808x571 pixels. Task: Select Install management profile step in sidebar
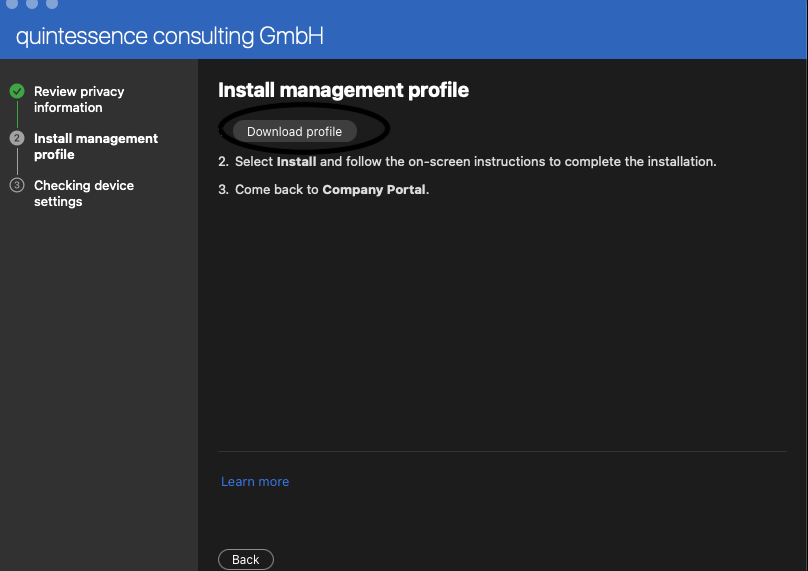(95, 146)
